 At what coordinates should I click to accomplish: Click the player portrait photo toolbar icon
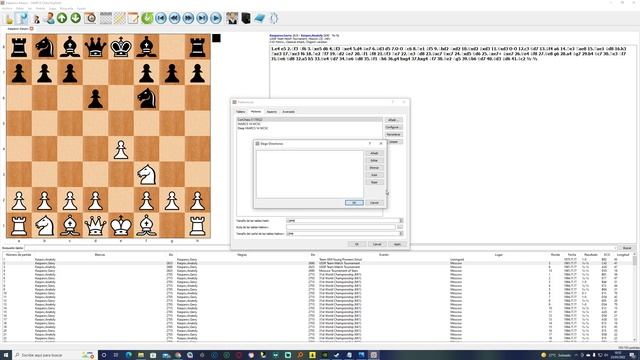(232, 18)
